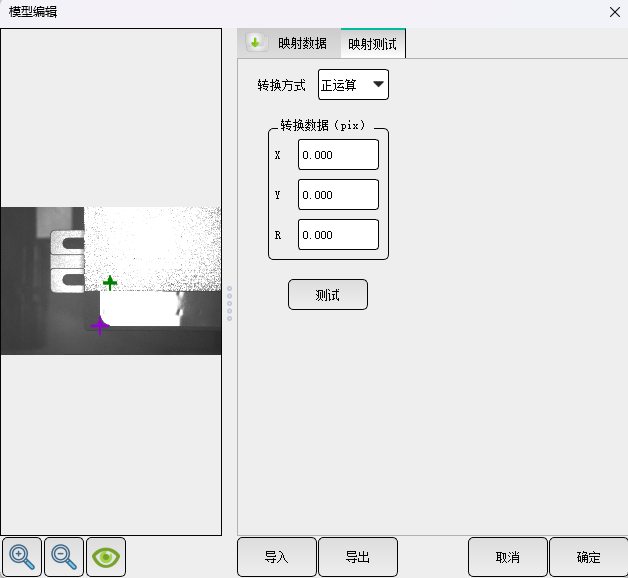Toggle the green eye visibility button
The image size is (628, 578).
[106, 557]
